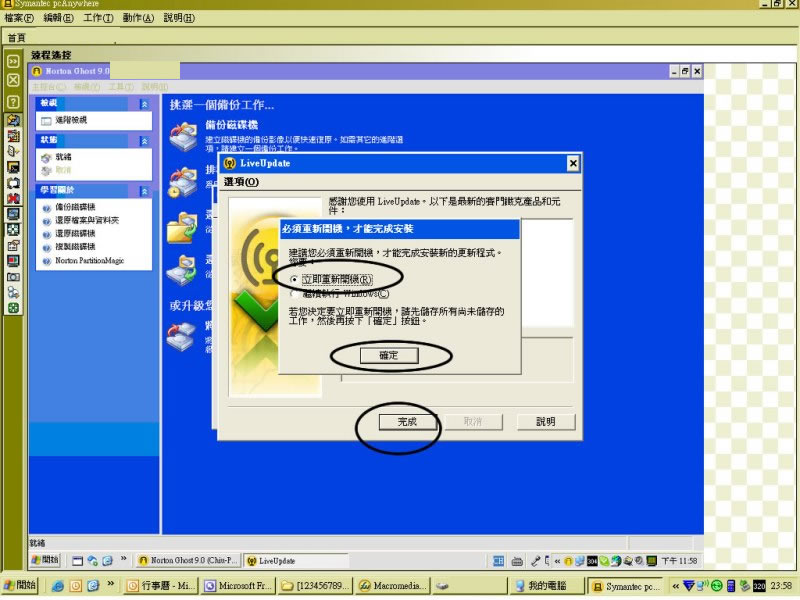Screen dimensions: 800x600
Task: Open the 動作(A) menu in pcAnywhere
Action: tap(138, 18)
